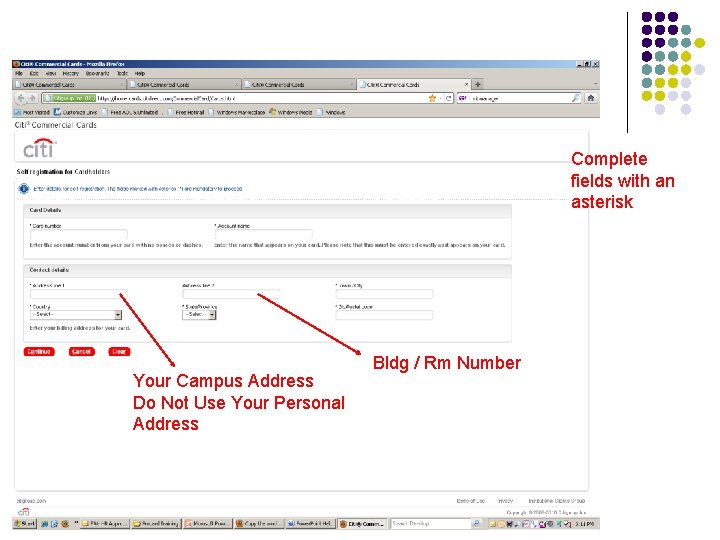This screenshot has height=540, width=720.
Task: Go back using the browser back arrow
Action: pos(21,98)
